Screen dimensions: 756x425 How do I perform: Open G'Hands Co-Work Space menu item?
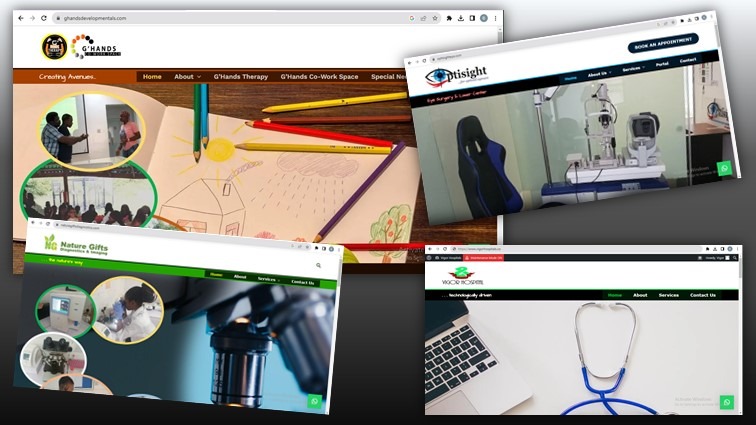[319, 77]
